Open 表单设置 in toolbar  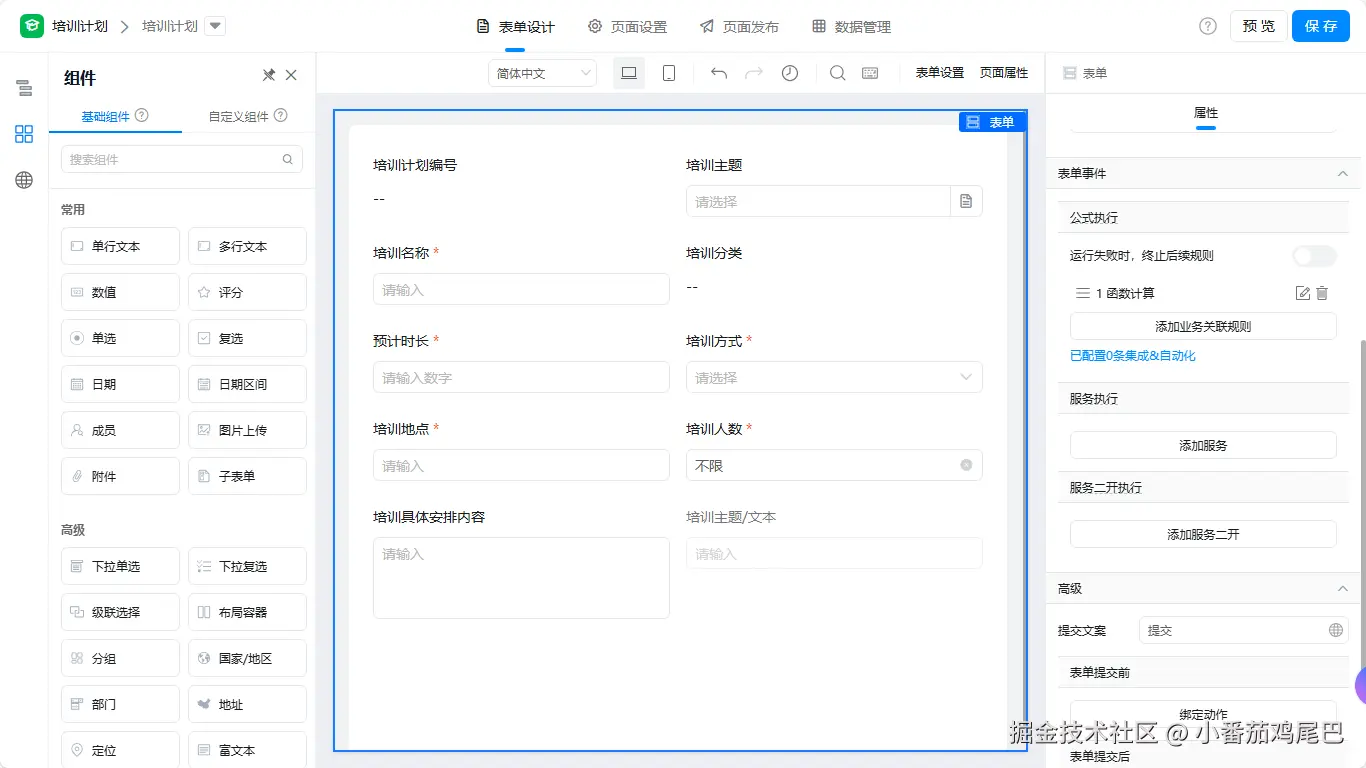(940, 73)
